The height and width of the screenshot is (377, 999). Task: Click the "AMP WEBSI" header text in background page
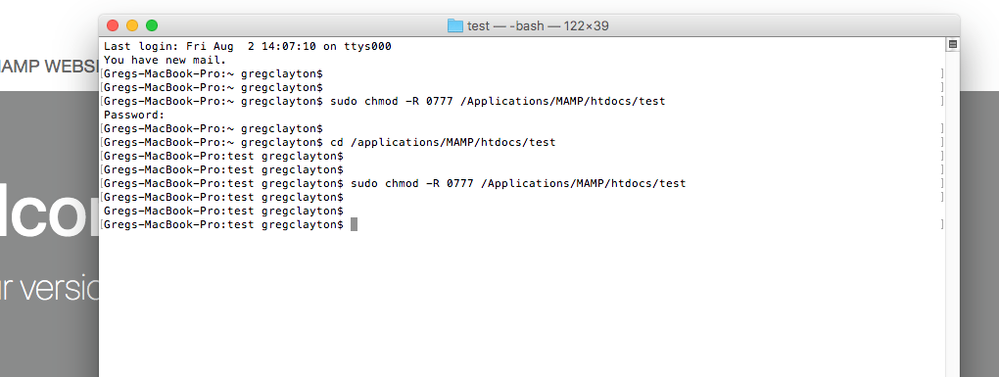pyautogui.click(x=49, y=66)
